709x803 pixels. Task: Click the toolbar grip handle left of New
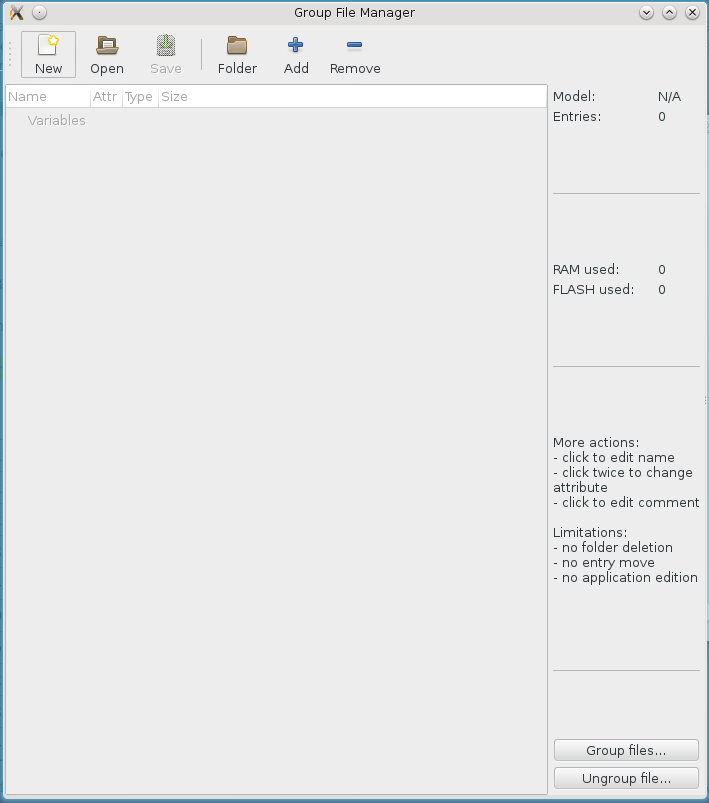point(11,54)
